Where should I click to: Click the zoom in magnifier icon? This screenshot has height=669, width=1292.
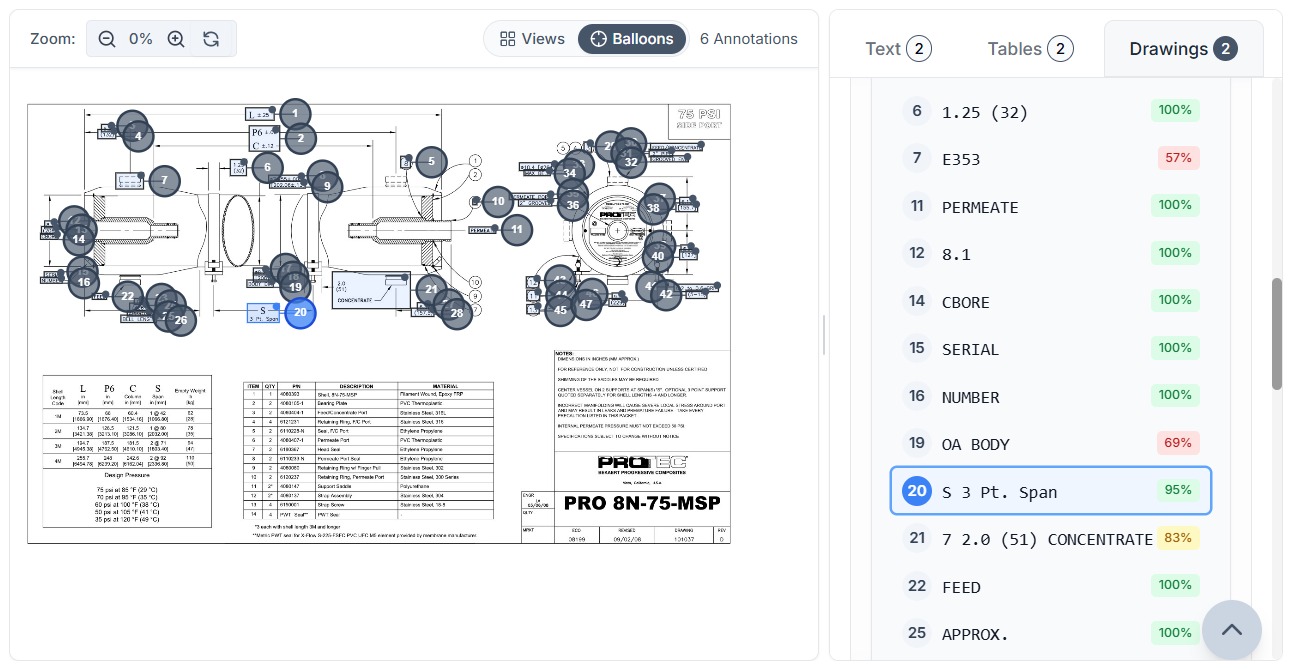(x=176, y=39)
